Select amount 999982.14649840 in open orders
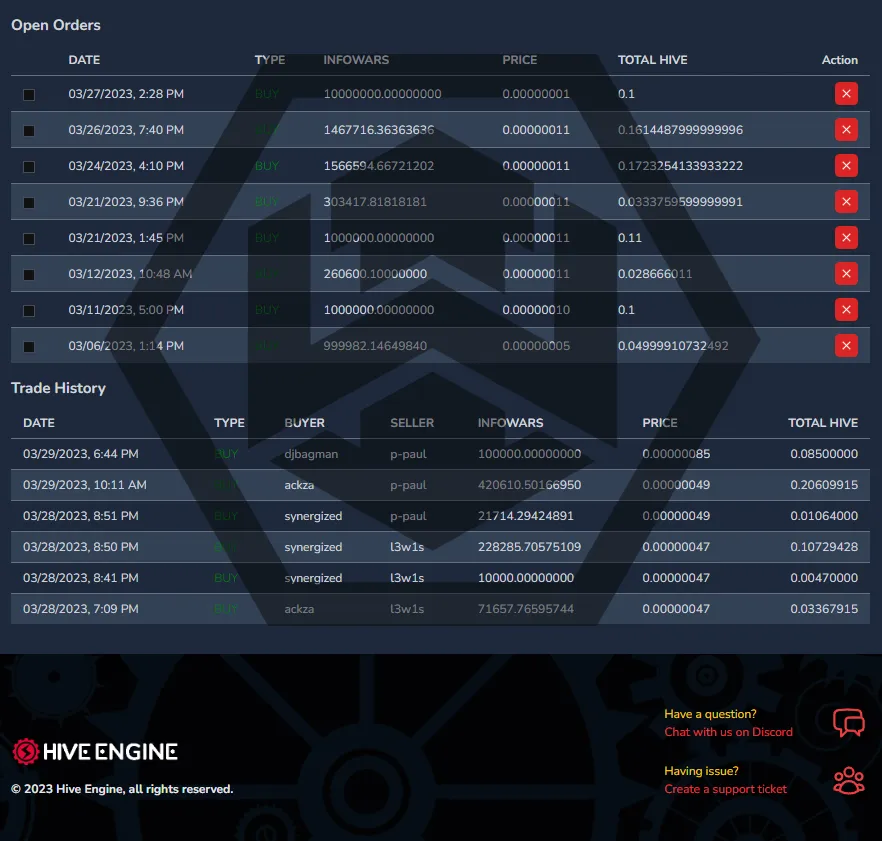882x841 pixels. click(375, 346)
